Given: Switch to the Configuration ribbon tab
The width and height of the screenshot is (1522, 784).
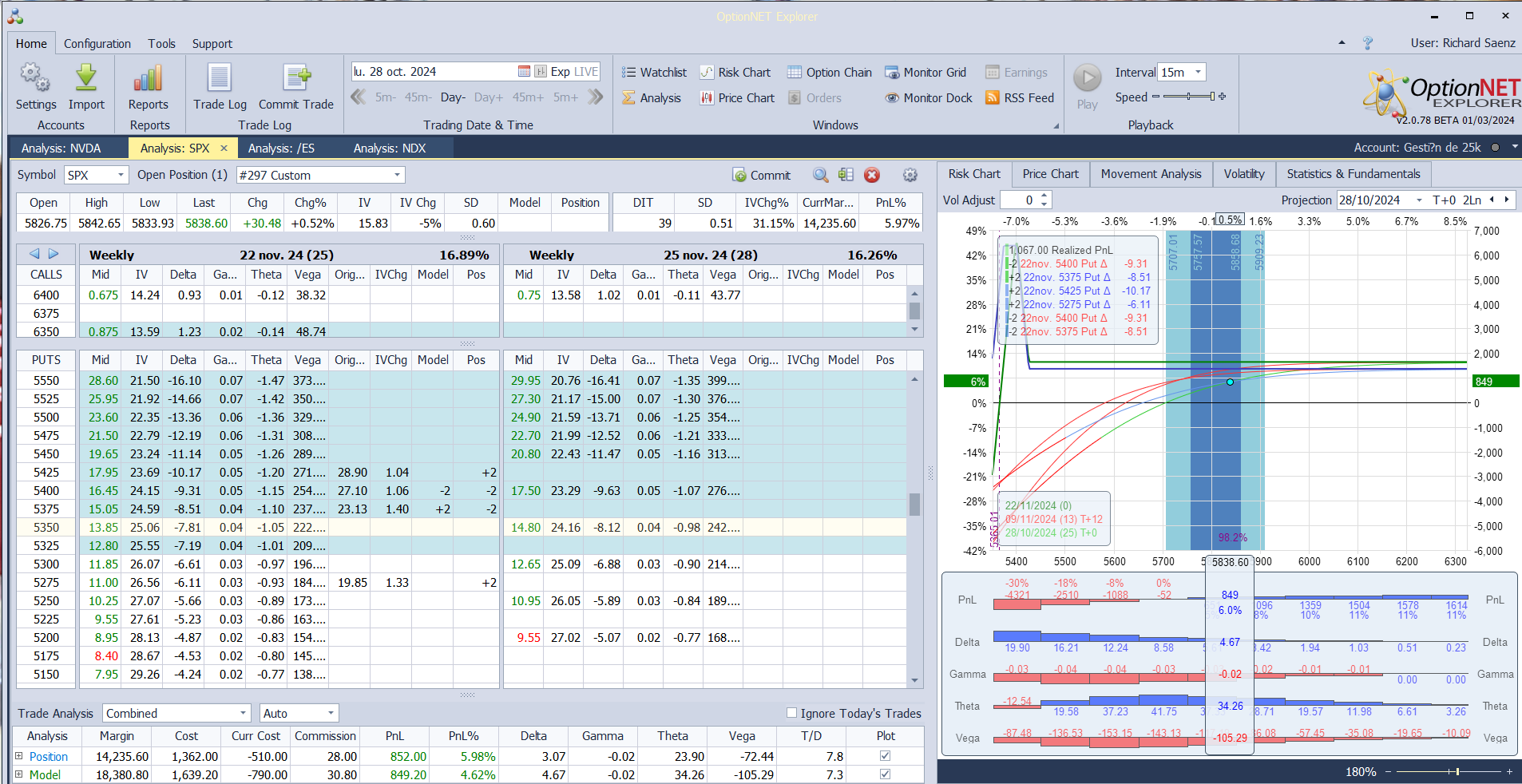Looking at the screenshot, I should [x=97, y=44].
